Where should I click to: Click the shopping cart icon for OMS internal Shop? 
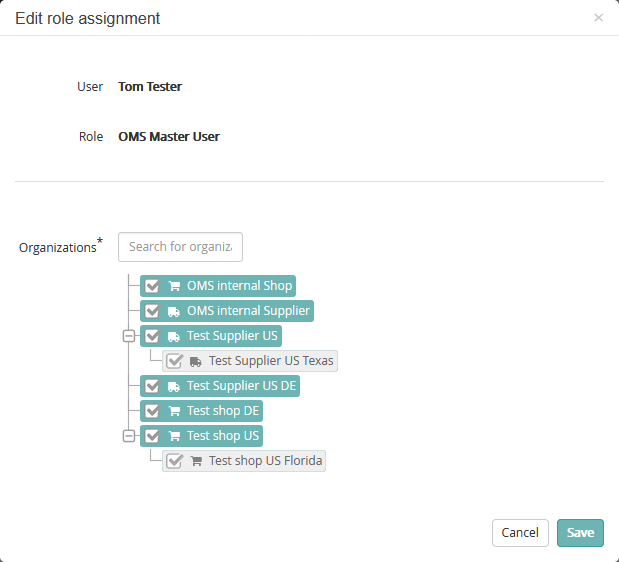click(174, 286)
